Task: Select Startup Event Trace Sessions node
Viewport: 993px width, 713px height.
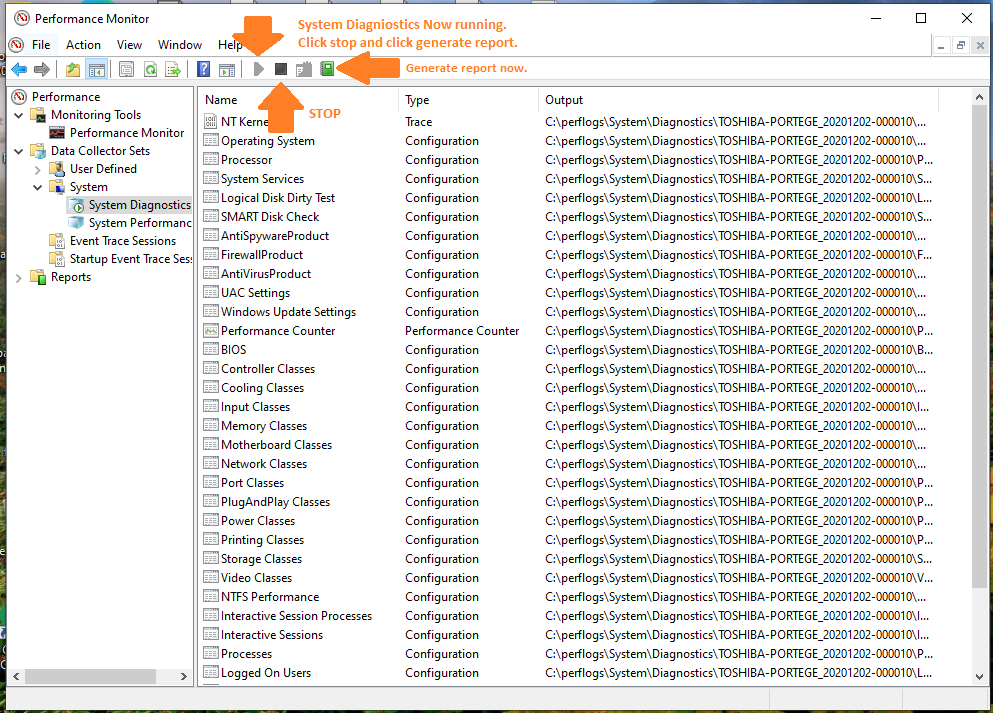Action: coord(130,259)
